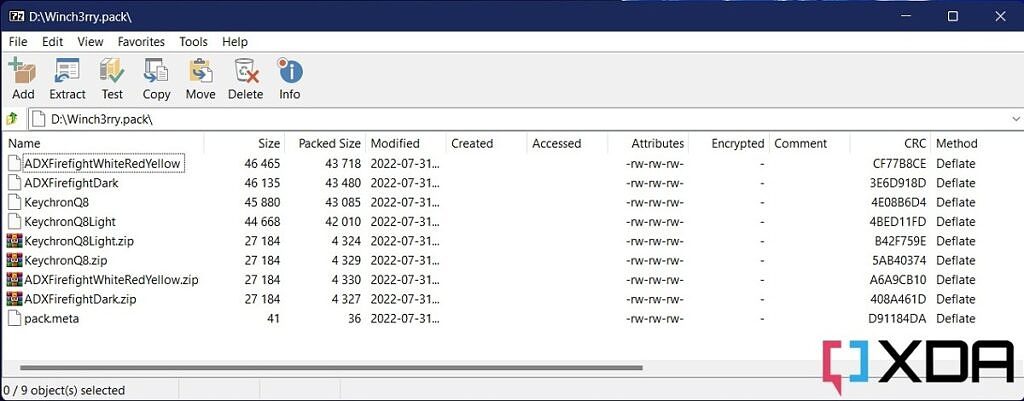This screenshot has height=401, width=1024.
Task: Run the Test archive tool
Action: click(x=112, y=78)
